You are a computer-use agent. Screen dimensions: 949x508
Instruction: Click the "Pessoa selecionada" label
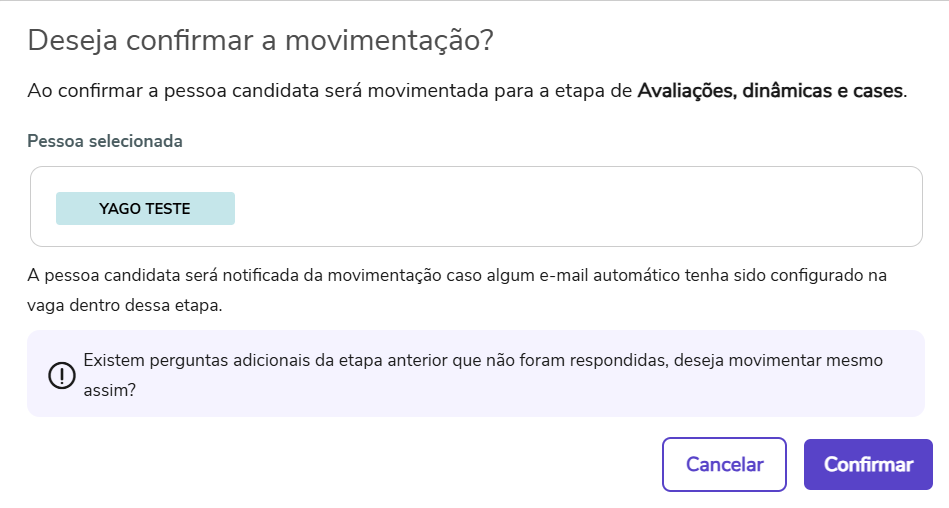[x=105, y=141]
